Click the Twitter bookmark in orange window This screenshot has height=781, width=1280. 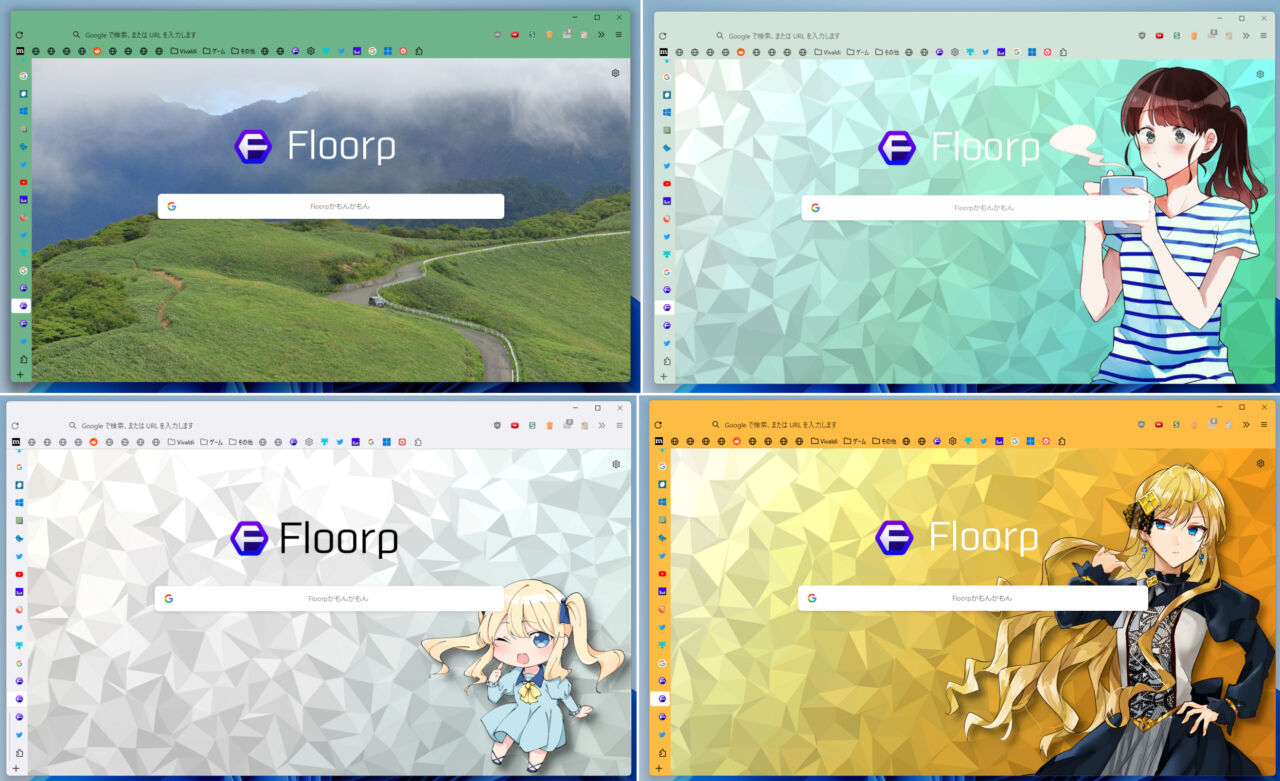[x=985, y=441]
